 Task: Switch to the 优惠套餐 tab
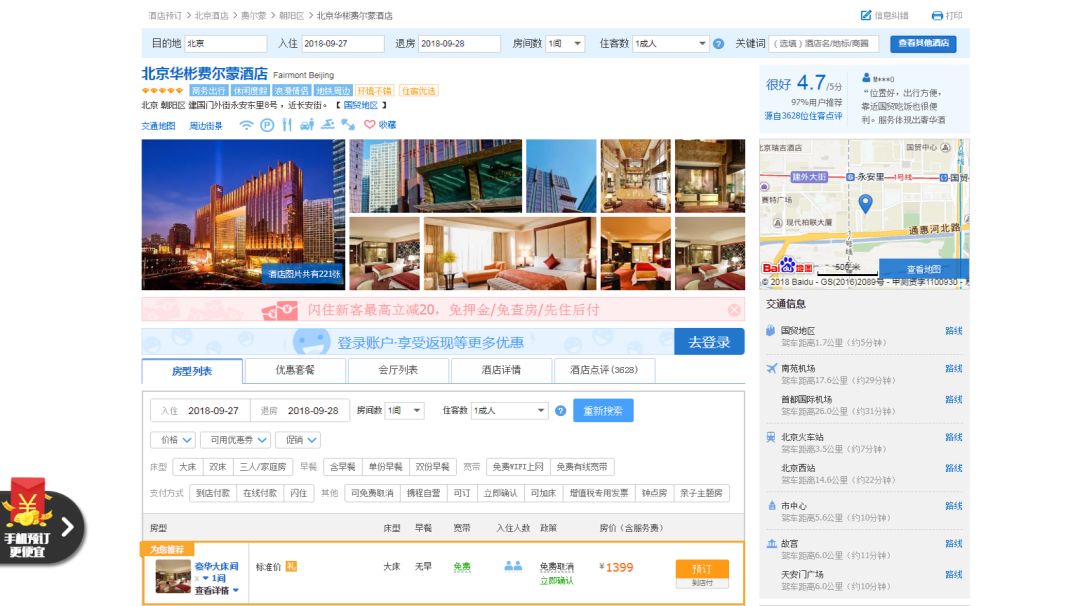pyautogui.click(x=295, y=370)
